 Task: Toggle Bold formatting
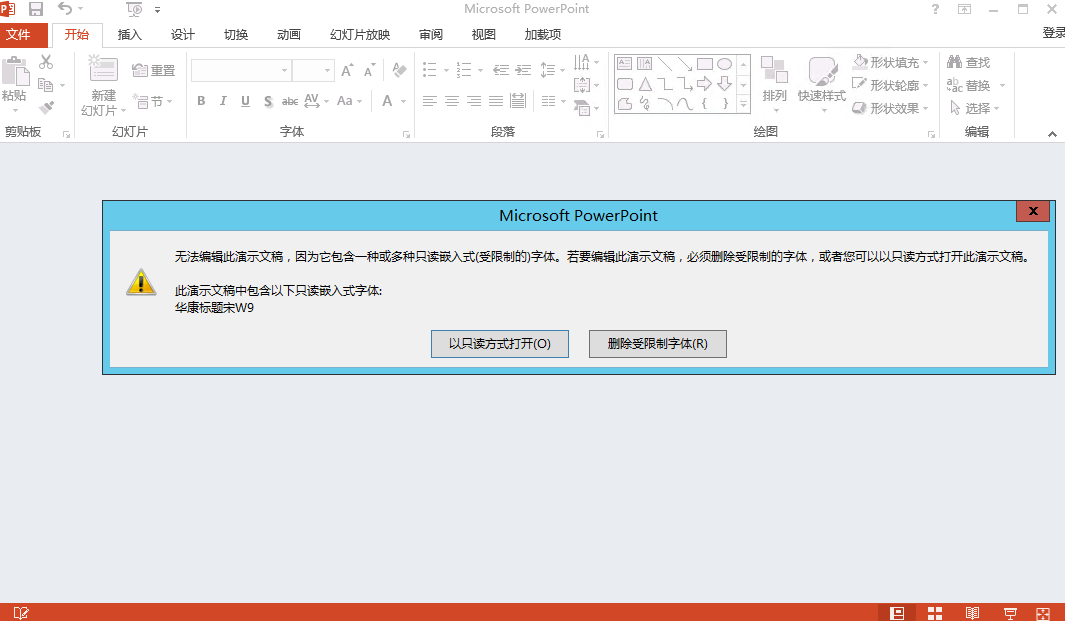201,101
